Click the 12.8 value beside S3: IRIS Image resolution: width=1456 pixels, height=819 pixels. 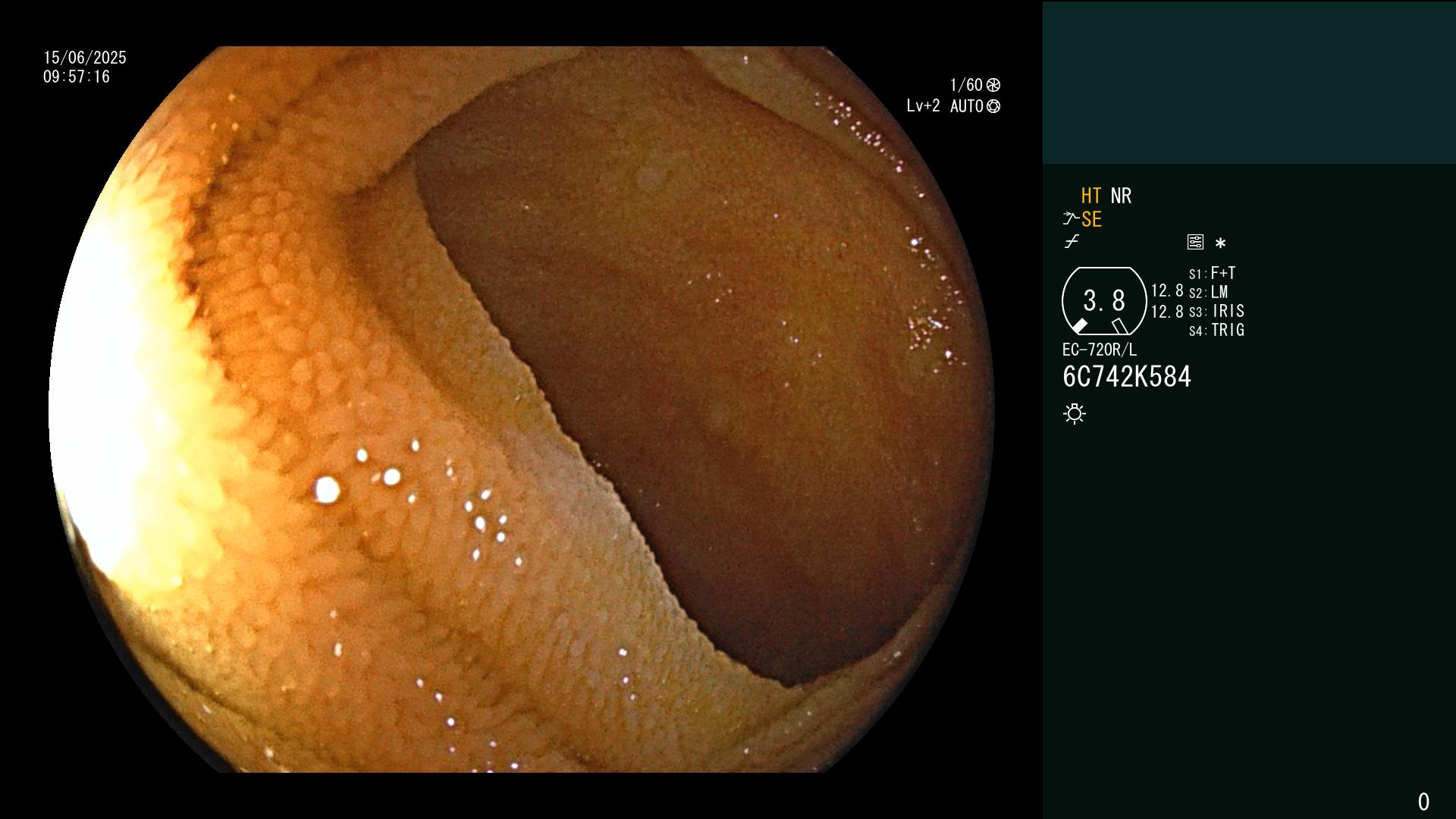coord(1167,311)
